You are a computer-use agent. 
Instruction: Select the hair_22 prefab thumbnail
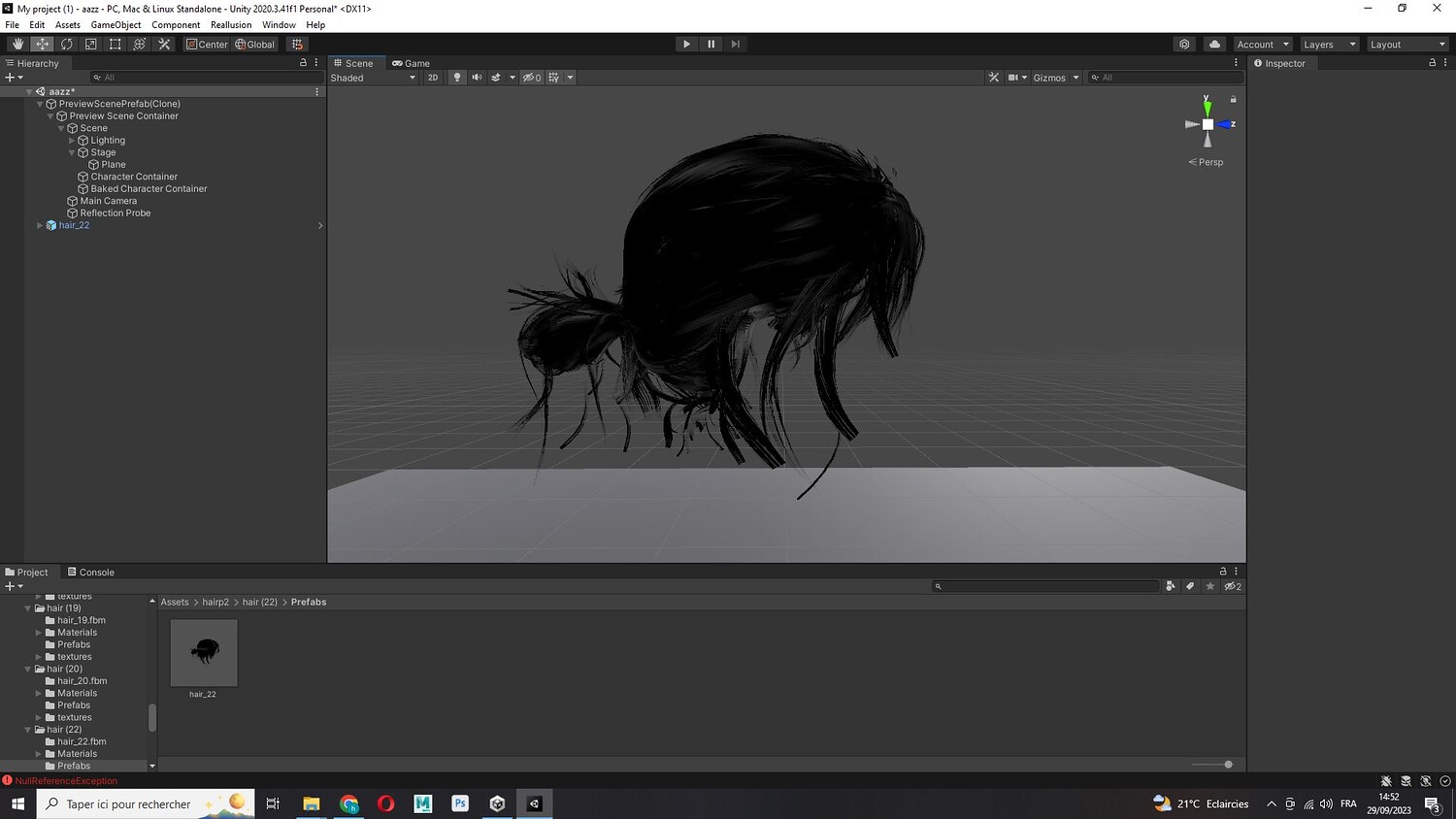coord(204,653)
